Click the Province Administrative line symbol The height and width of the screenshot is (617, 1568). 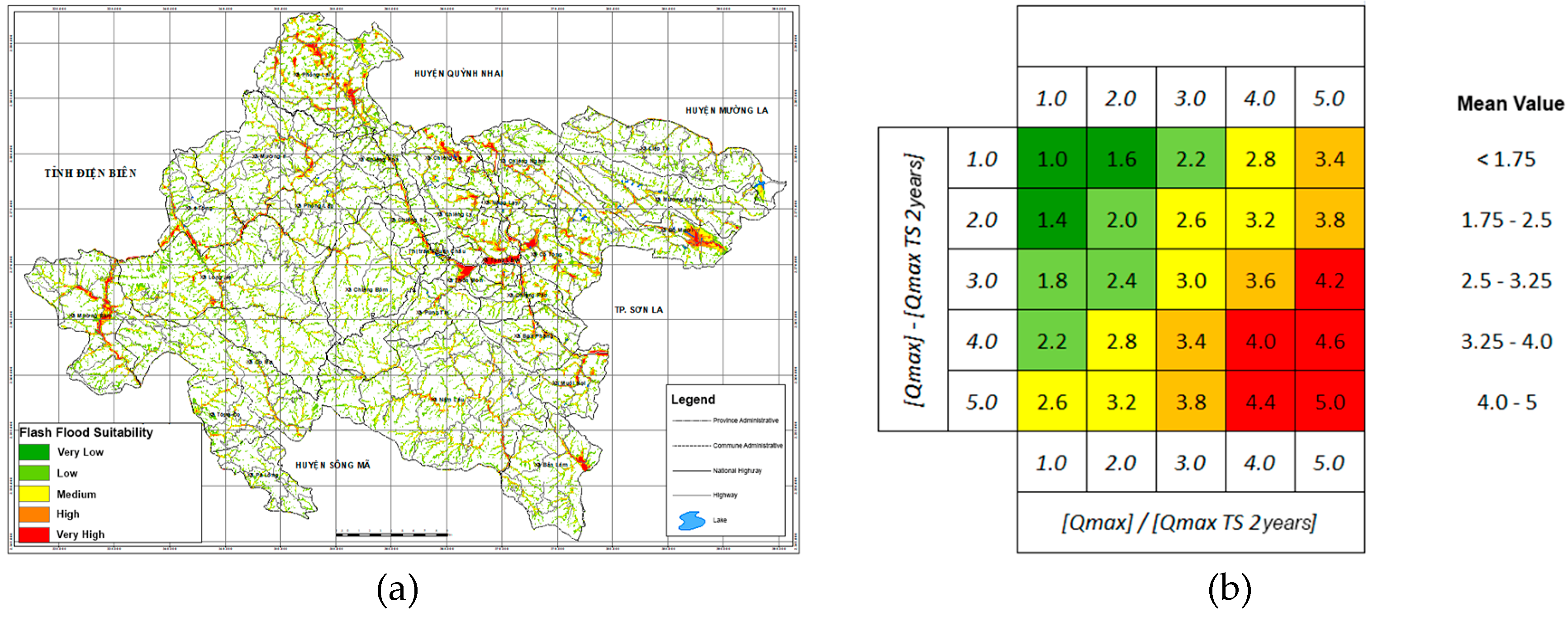coord(691,421)
